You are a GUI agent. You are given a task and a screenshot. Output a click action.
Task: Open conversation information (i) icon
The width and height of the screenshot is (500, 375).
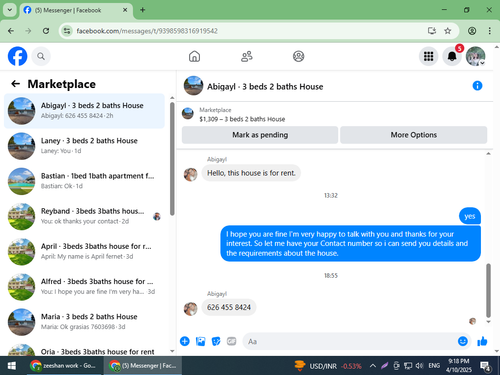coord(477,86)
